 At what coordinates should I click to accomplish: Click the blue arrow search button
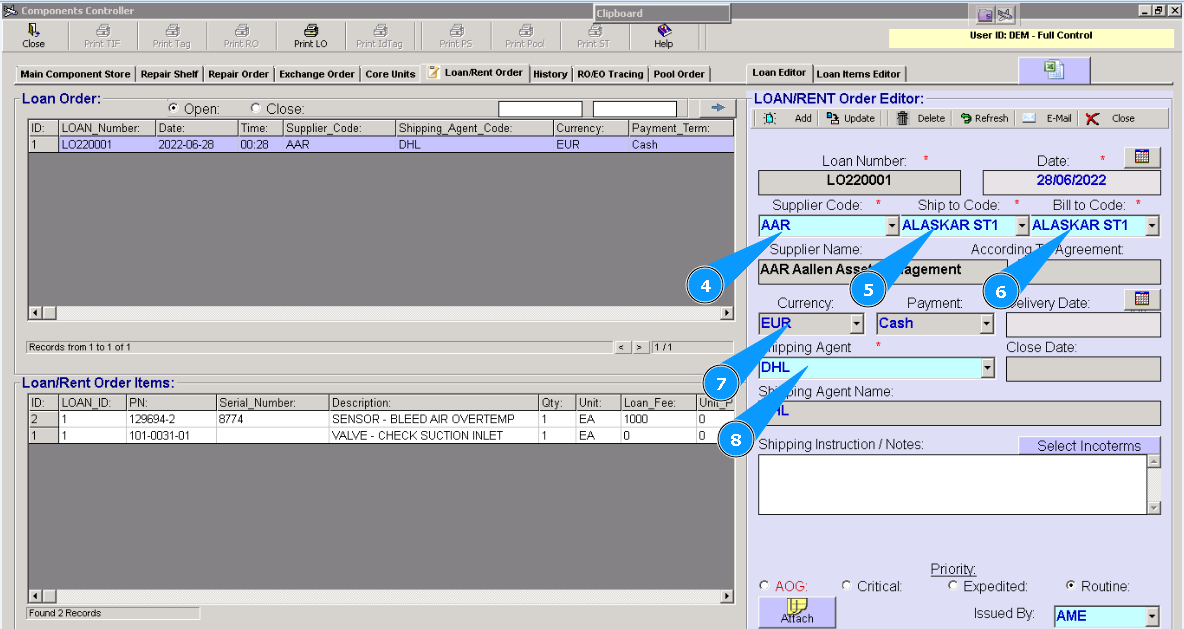point(717,108)
